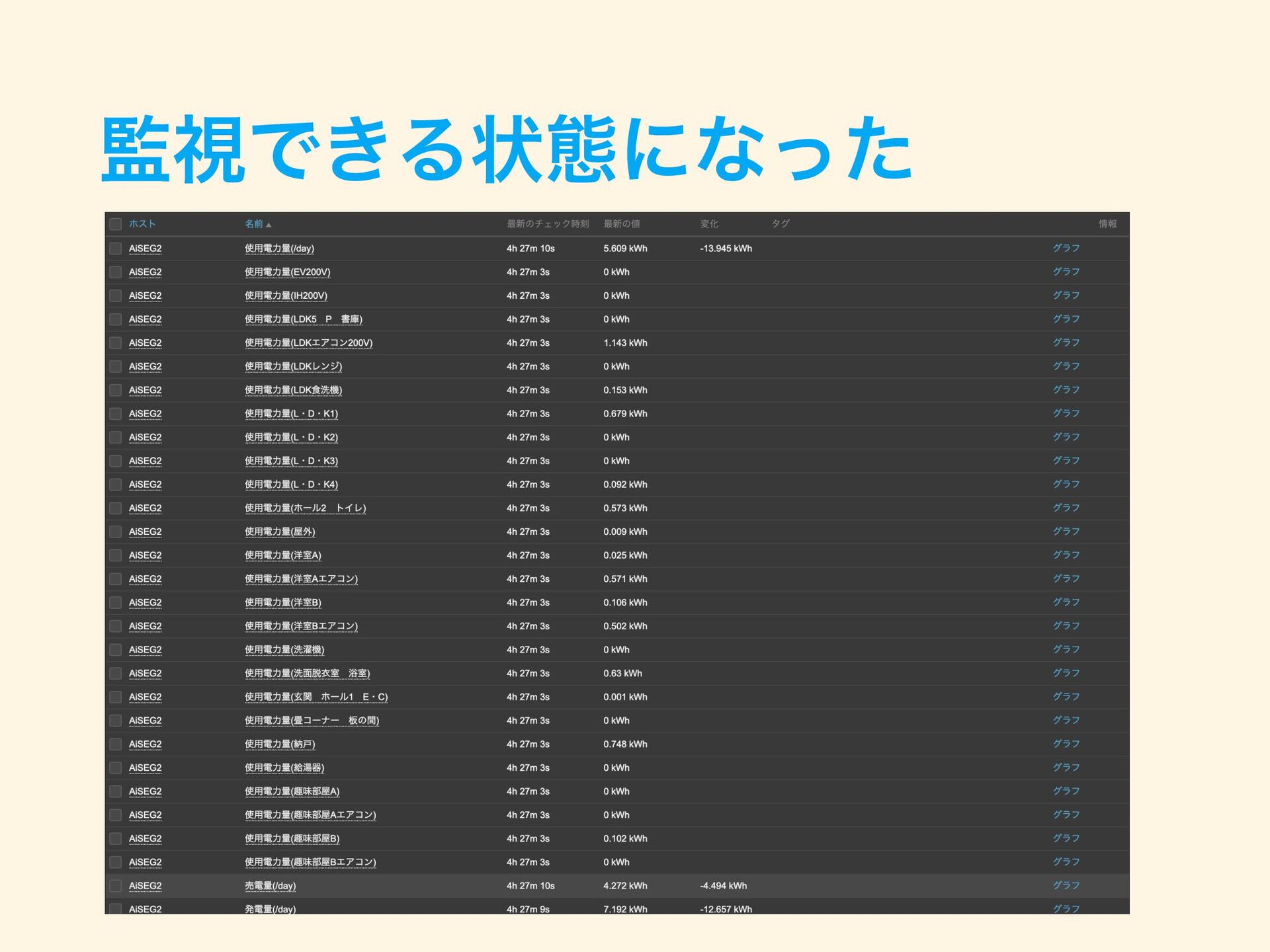Screen dimensions: 1270x952
Task: Check the box for 使用電力量(/day) row
Action: tap(116, 249)
